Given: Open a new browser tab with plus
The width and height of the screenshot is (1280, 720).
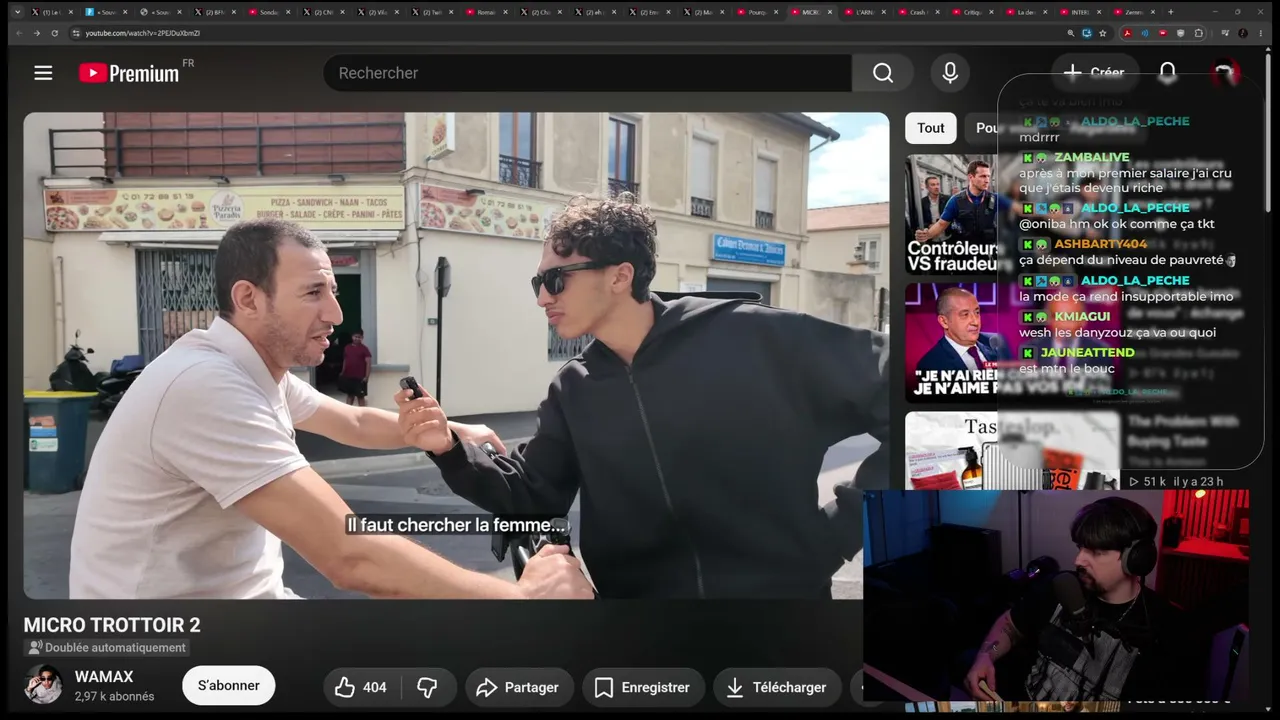Looking at the screenshot, I should (1171, 12).
